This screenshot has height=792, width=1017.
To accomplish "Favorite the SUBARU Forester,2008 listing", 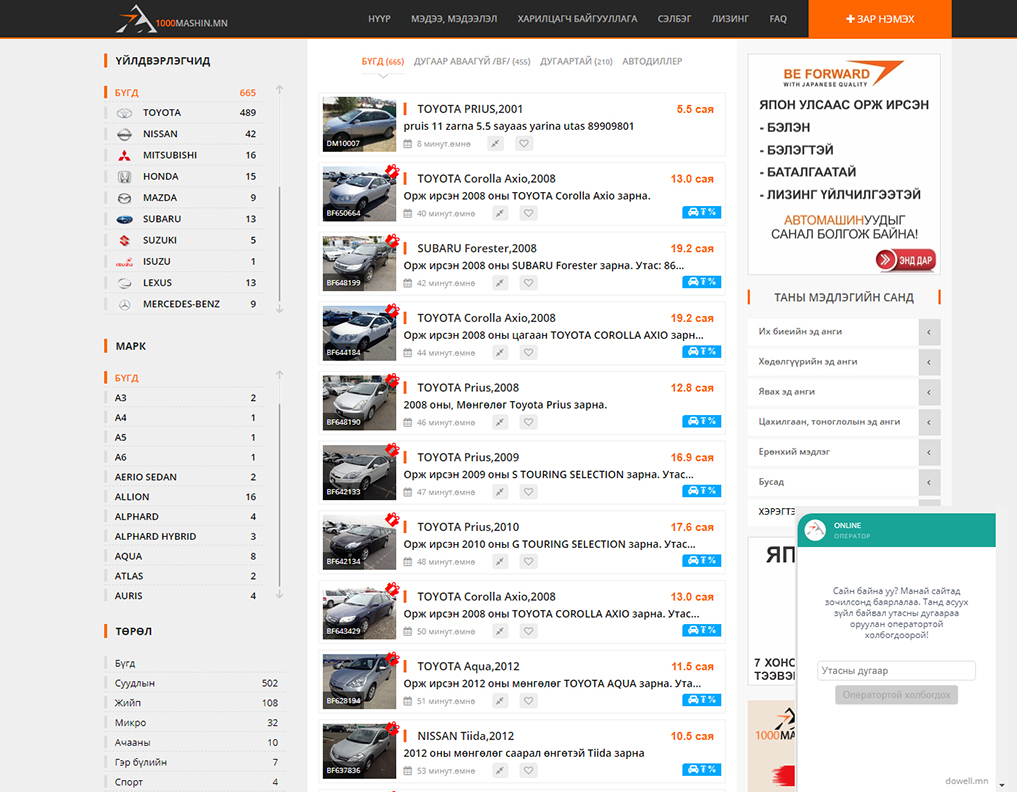I will pos(529,283).
